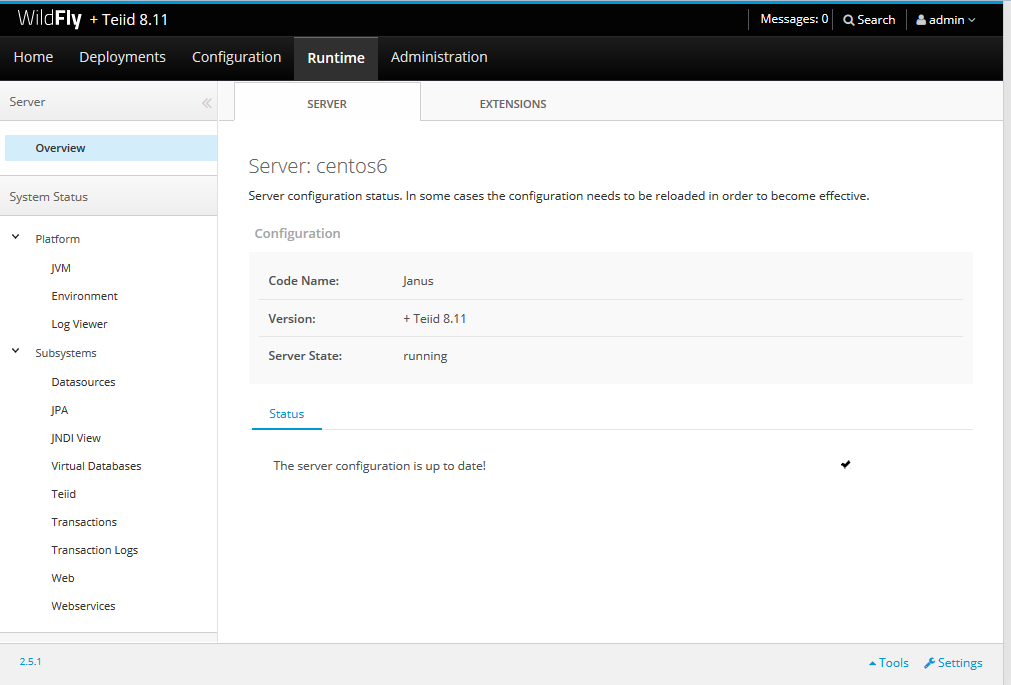Image resolution: width=1011 pixels, height=685 pixels.
Task: Open Environment in the sidebar
Action: [x=84, y=296]
